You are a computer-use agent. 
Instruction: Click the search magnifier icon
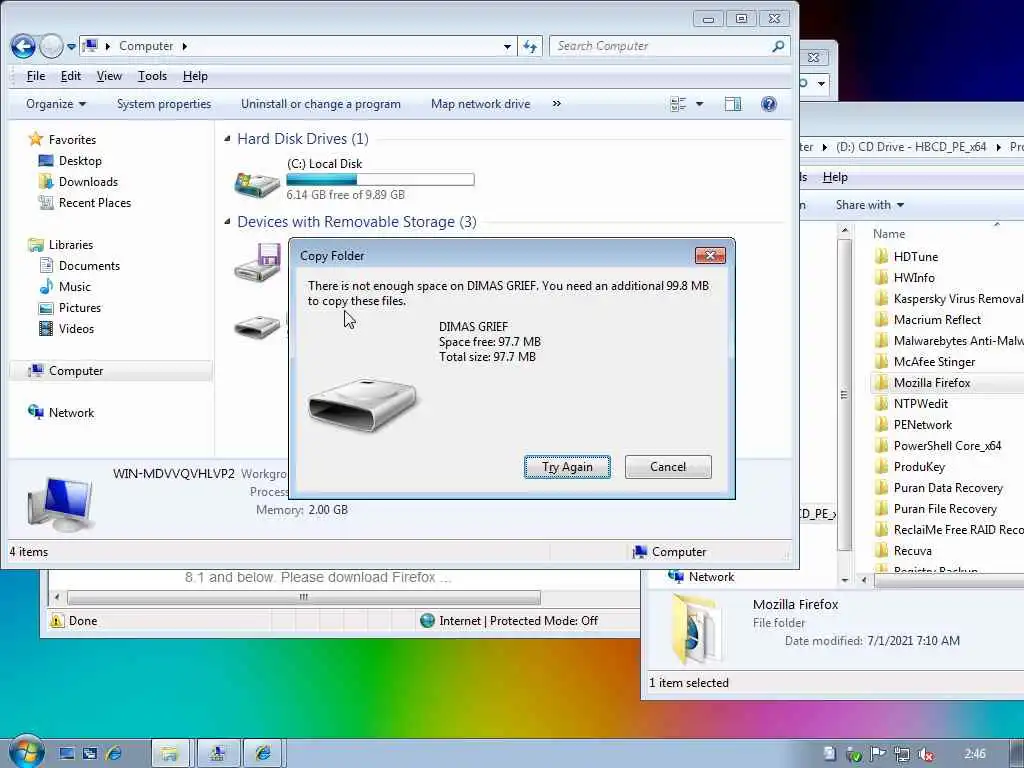coord(778,46)
